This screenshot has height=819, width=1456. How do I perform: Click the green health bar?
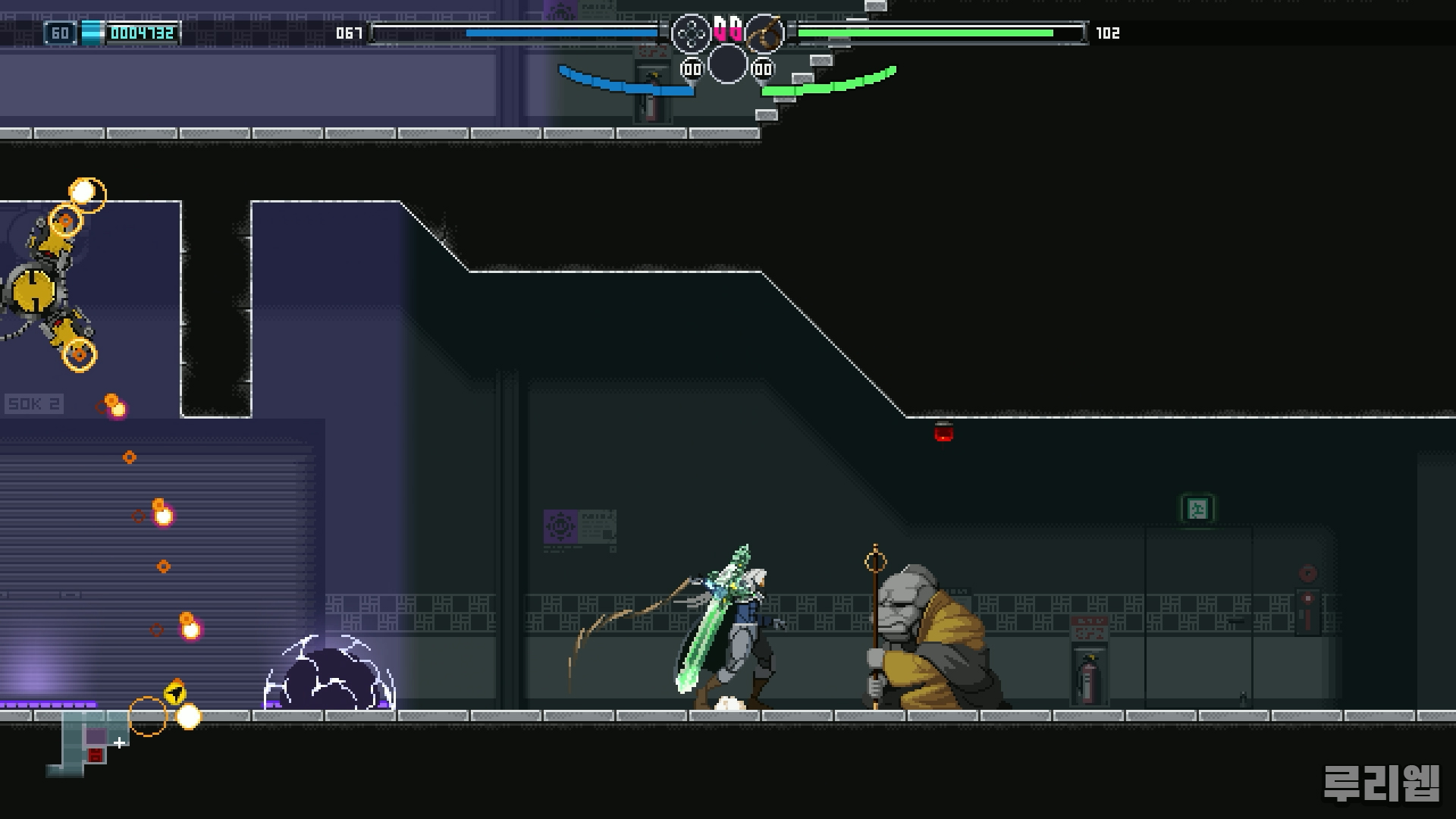925,33
